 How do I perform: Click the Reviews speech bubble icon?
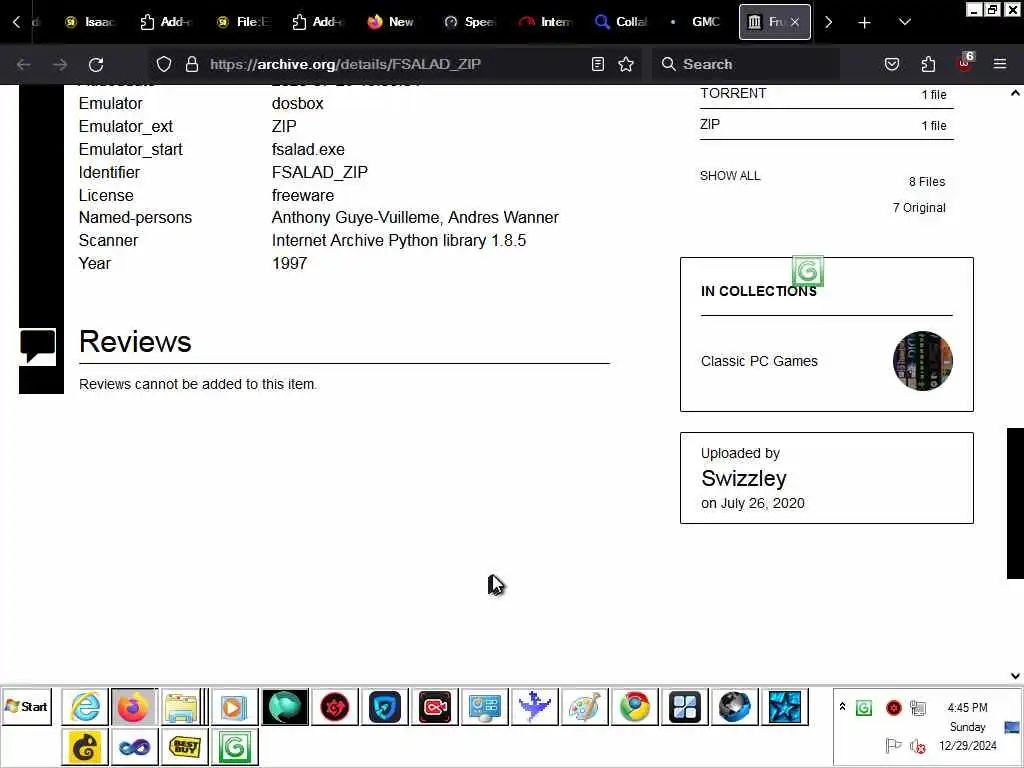coord(38,347)
